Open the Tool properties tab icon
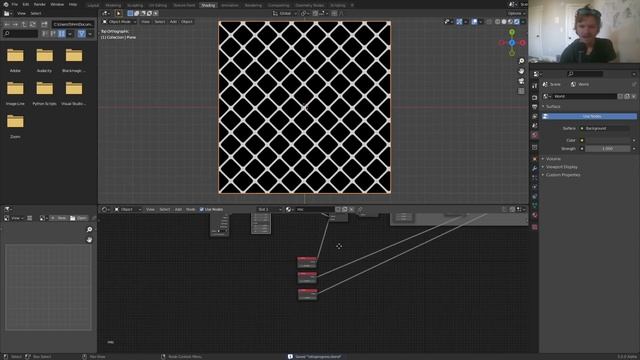This screenshot has width=640, height=360. (534, 86)
